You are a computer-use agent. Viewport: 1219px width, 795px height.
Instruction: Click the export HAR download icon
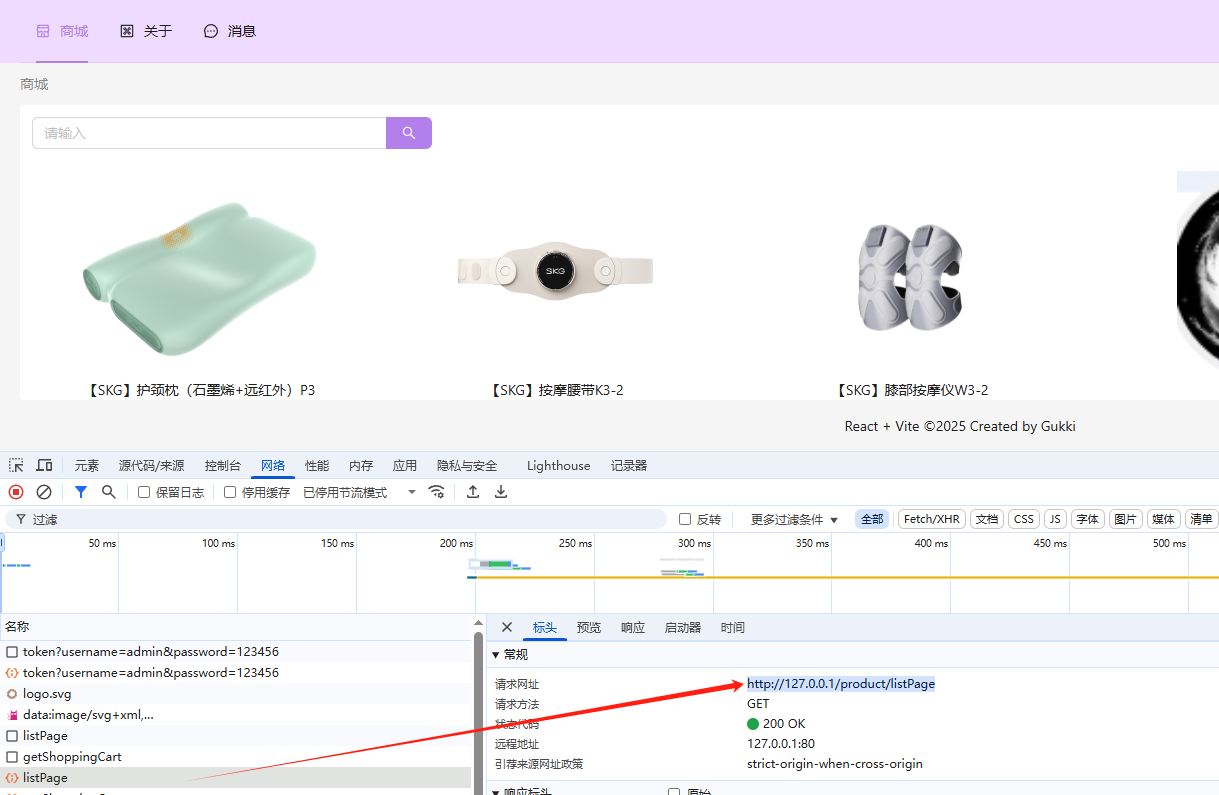(501, 492)
